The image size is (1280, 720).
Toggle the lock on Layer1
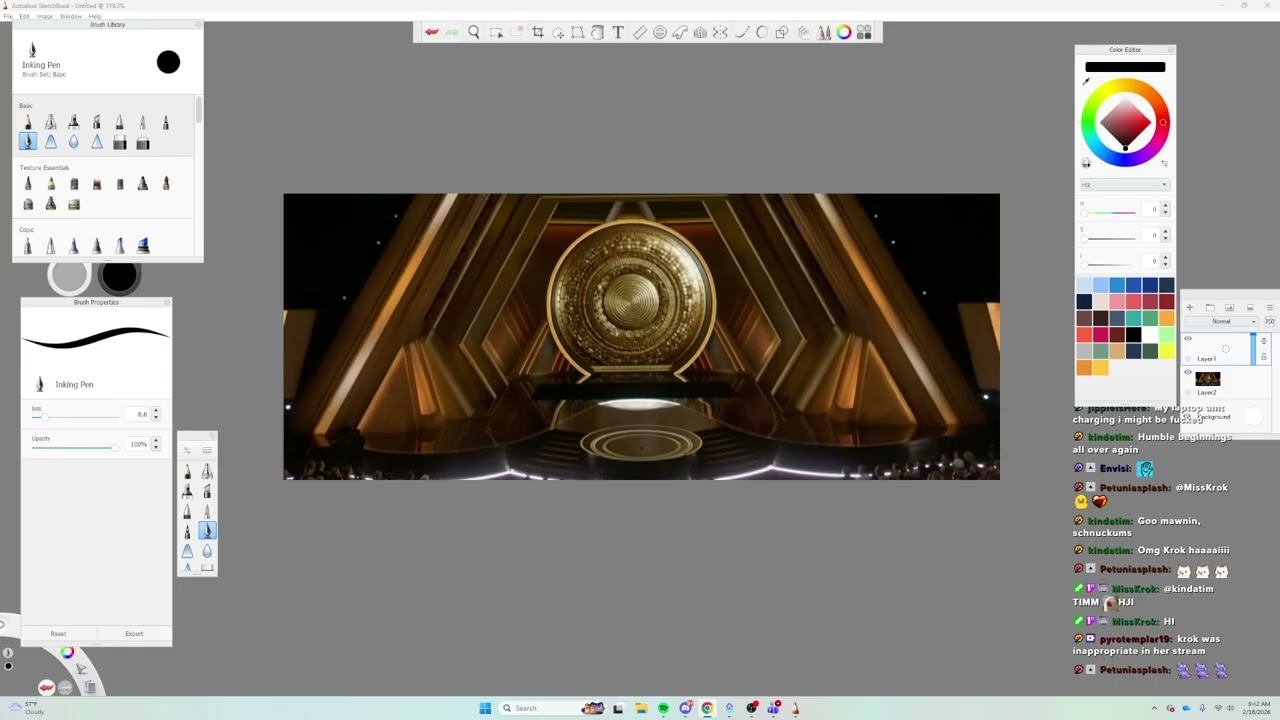[x=1264, y=356]
